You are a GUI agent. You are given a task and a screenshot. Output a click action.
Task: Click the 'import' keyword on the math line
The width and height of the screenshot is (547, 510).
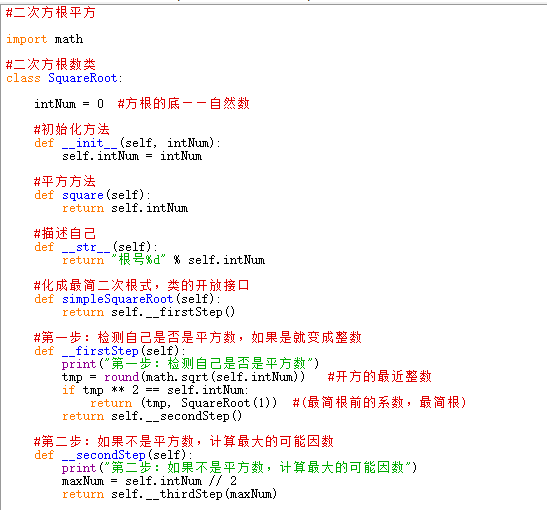point(27,39)
